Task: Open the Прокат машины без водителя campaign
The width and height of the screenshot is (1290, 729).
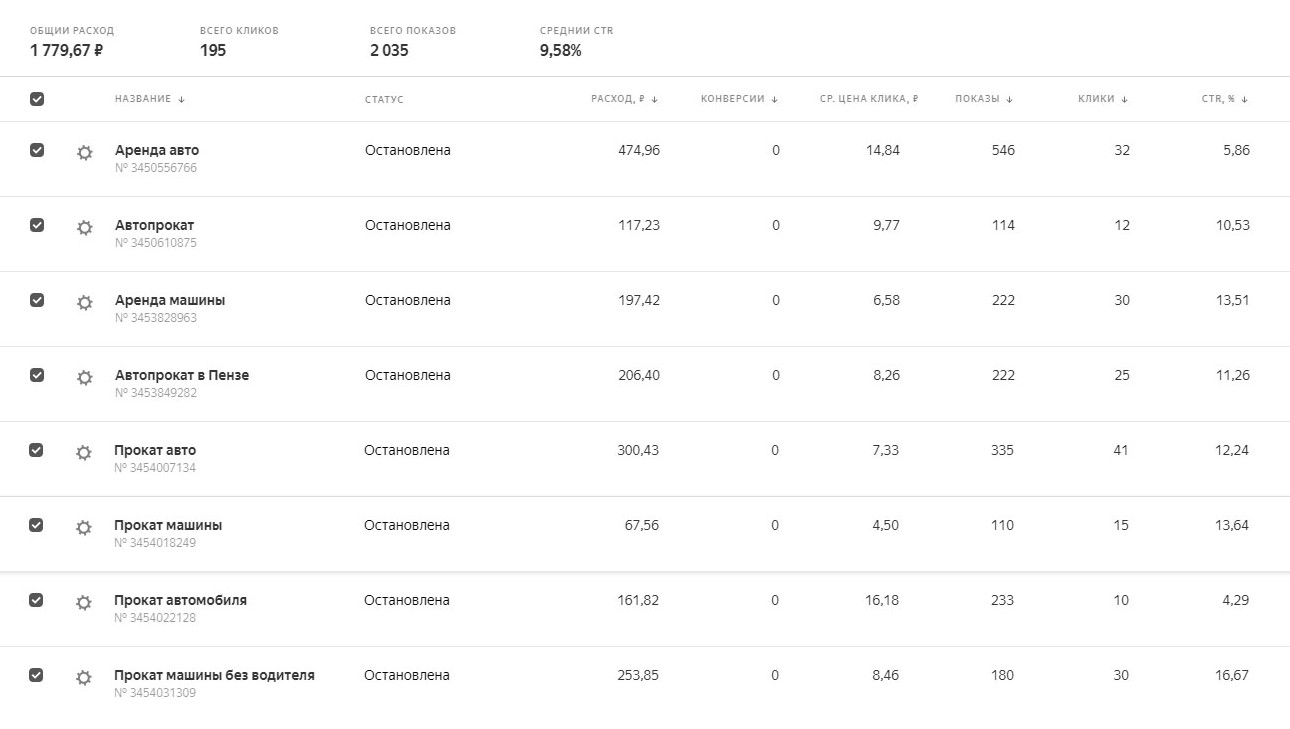Action: coord(214,675)
